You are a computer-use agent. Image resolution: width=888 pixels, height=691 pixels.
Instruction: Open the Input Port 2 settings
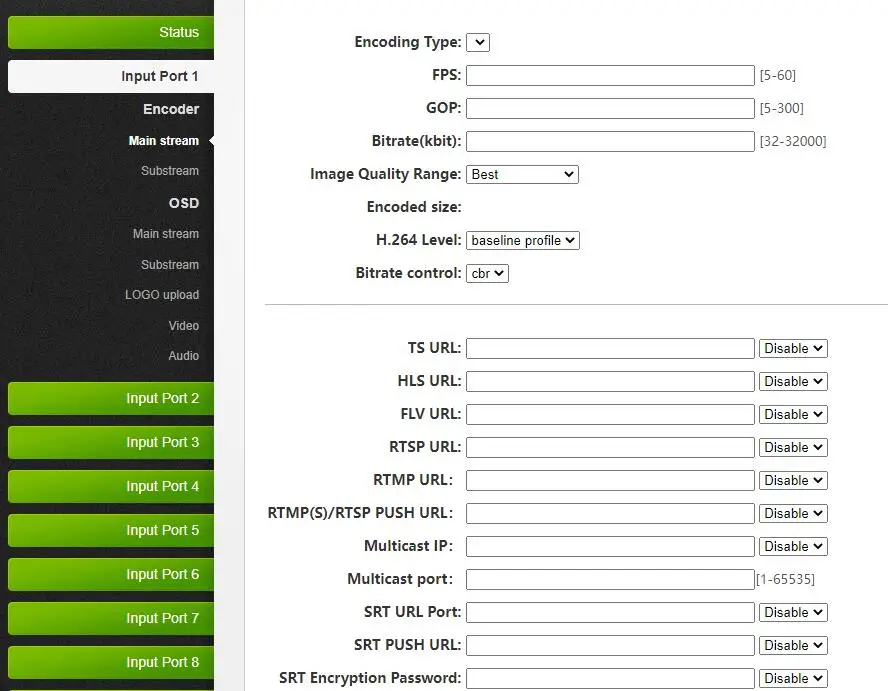110,398
